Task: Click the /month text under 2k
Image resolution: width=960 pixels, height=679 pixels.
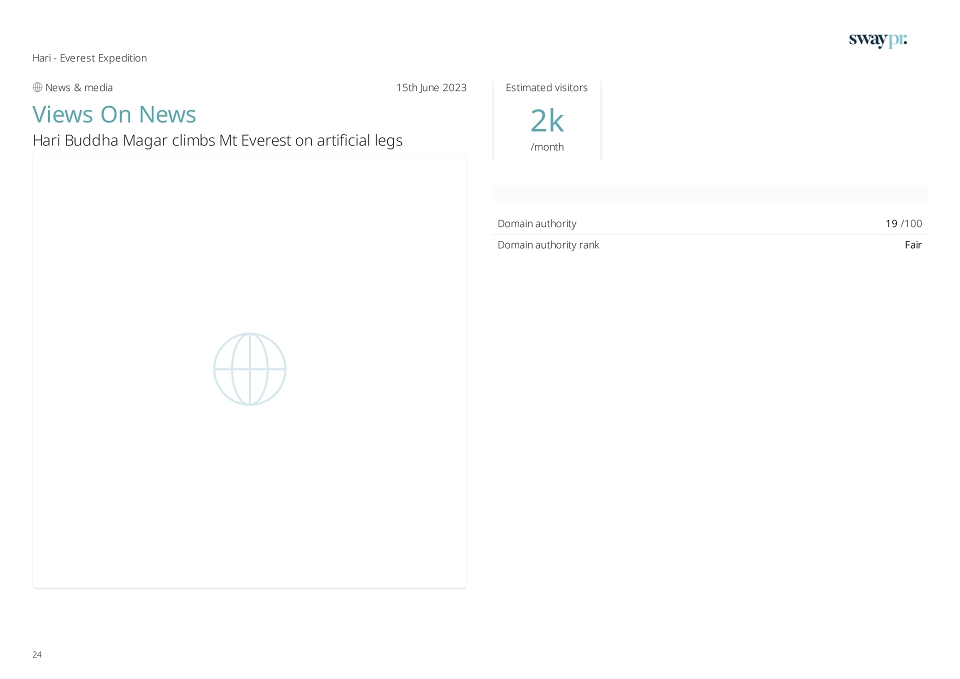Action: pos(547,147)
